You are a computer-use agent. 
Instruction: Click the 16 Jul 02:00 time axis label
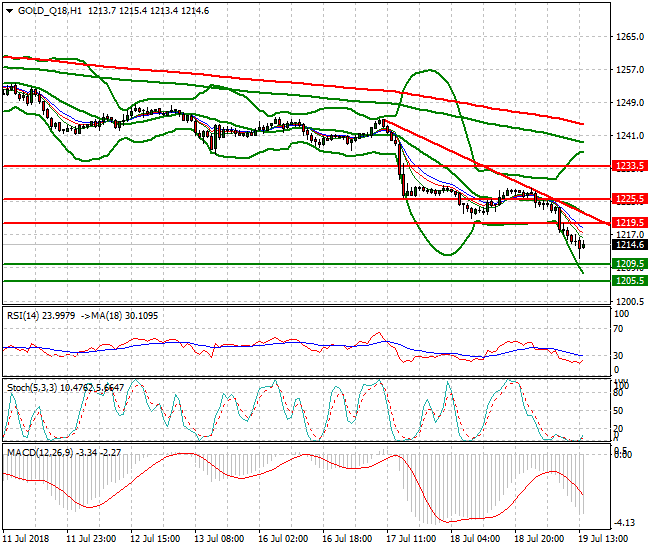283,539
